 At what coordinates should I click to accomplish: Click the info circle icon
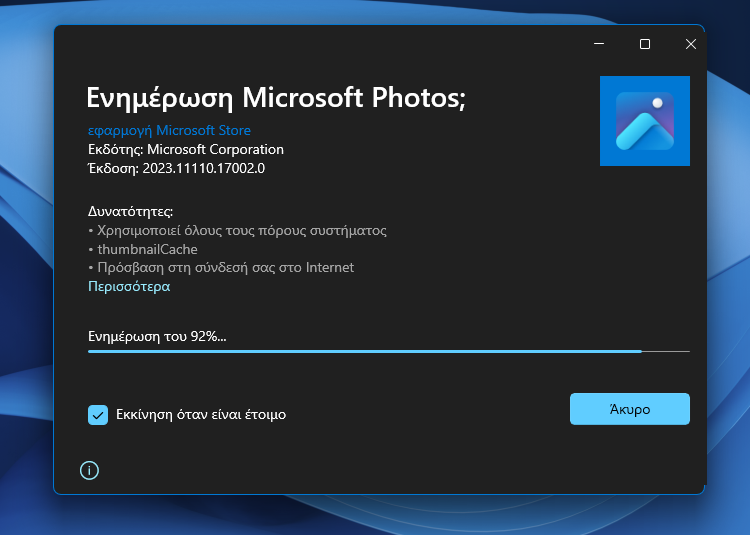point(89,470)
